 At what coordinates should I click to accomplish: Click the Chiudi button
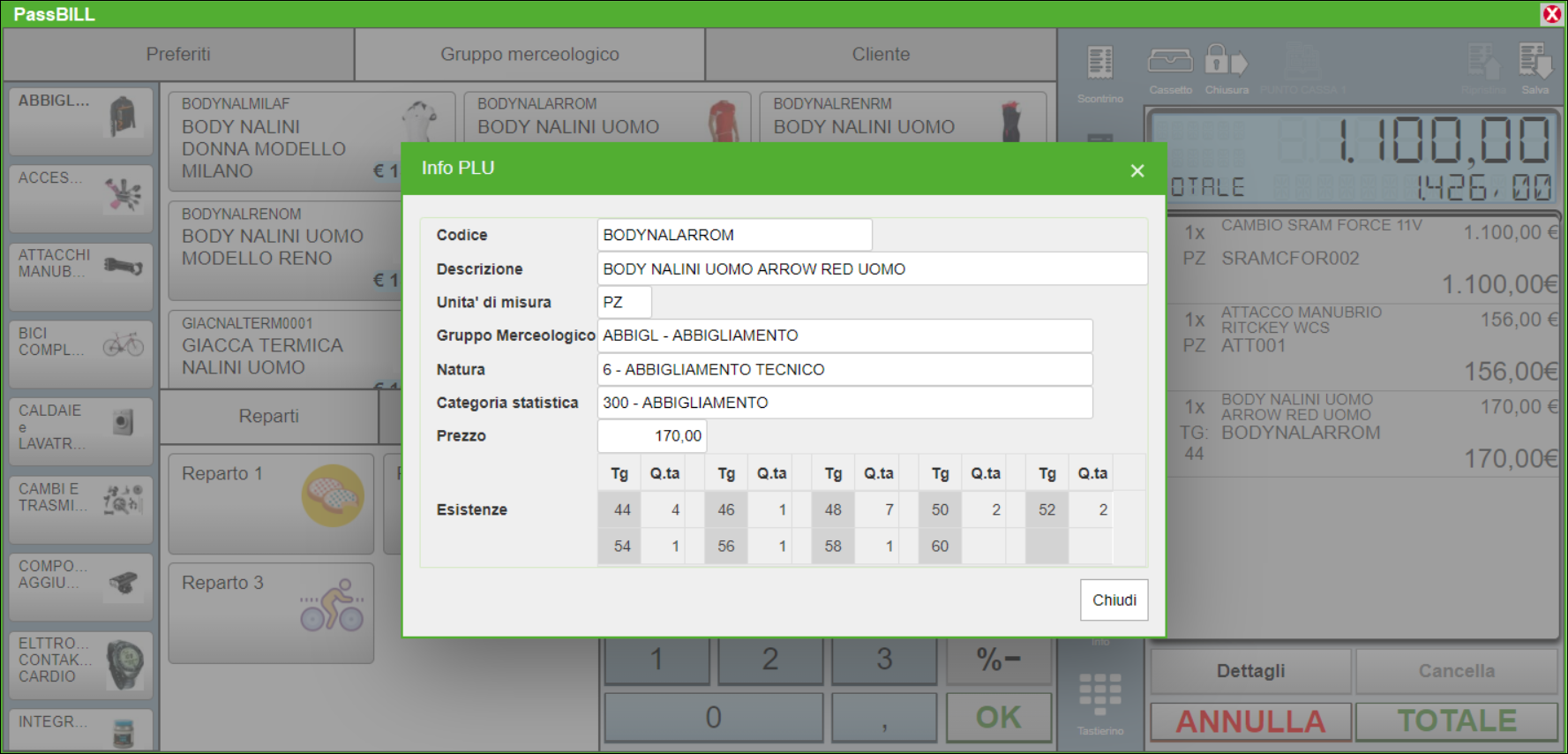[1114, 599]
